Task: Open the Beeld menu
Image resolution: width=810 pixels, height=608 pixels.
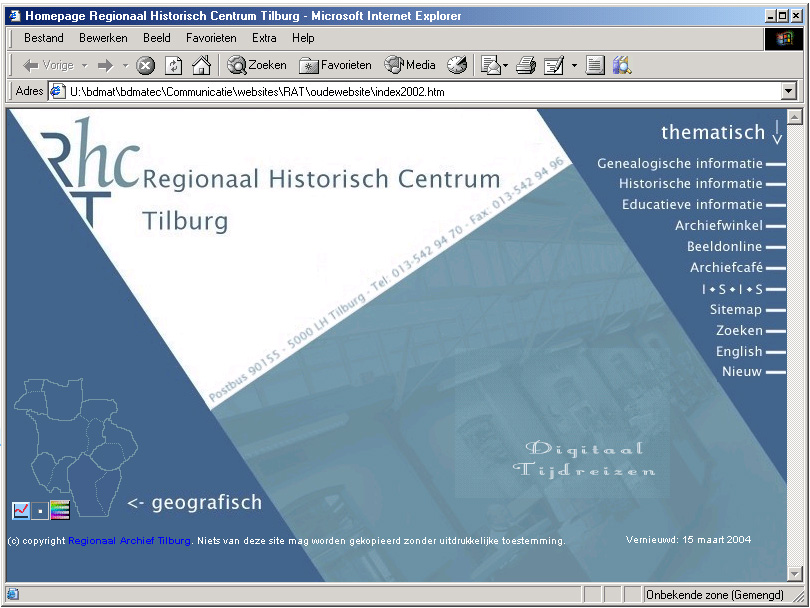Action: pos(157,38)
